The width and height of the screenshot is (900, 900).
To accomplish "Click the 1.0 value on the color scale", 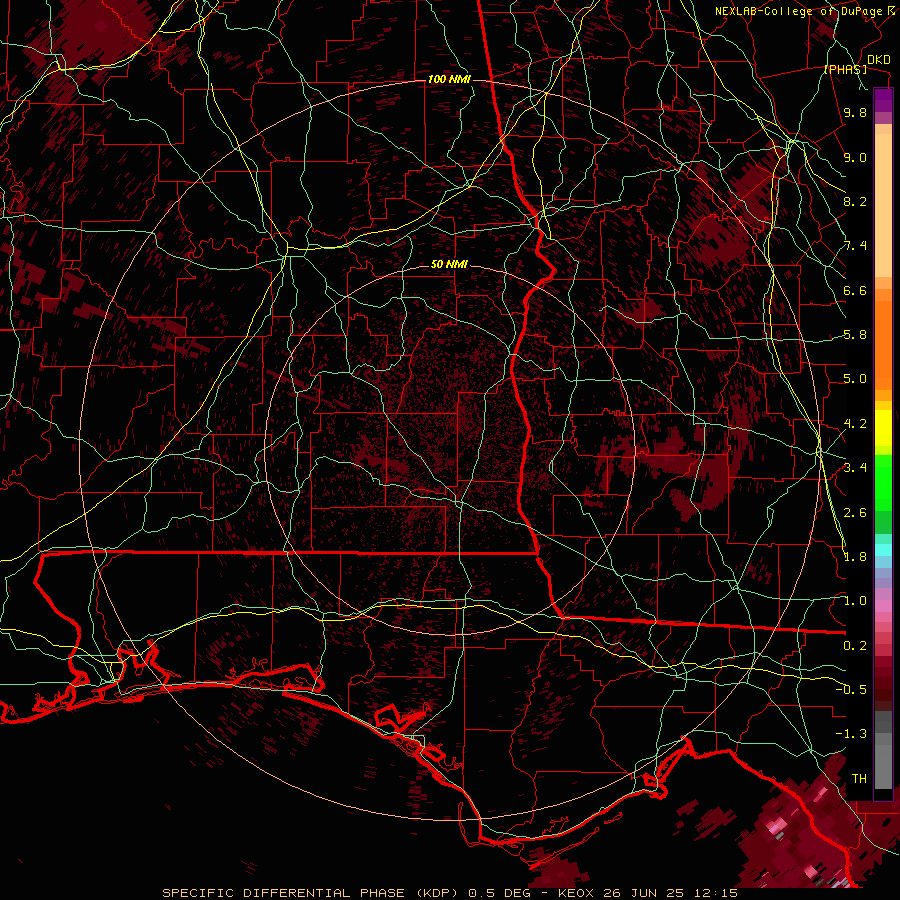I will click(855, 601).
